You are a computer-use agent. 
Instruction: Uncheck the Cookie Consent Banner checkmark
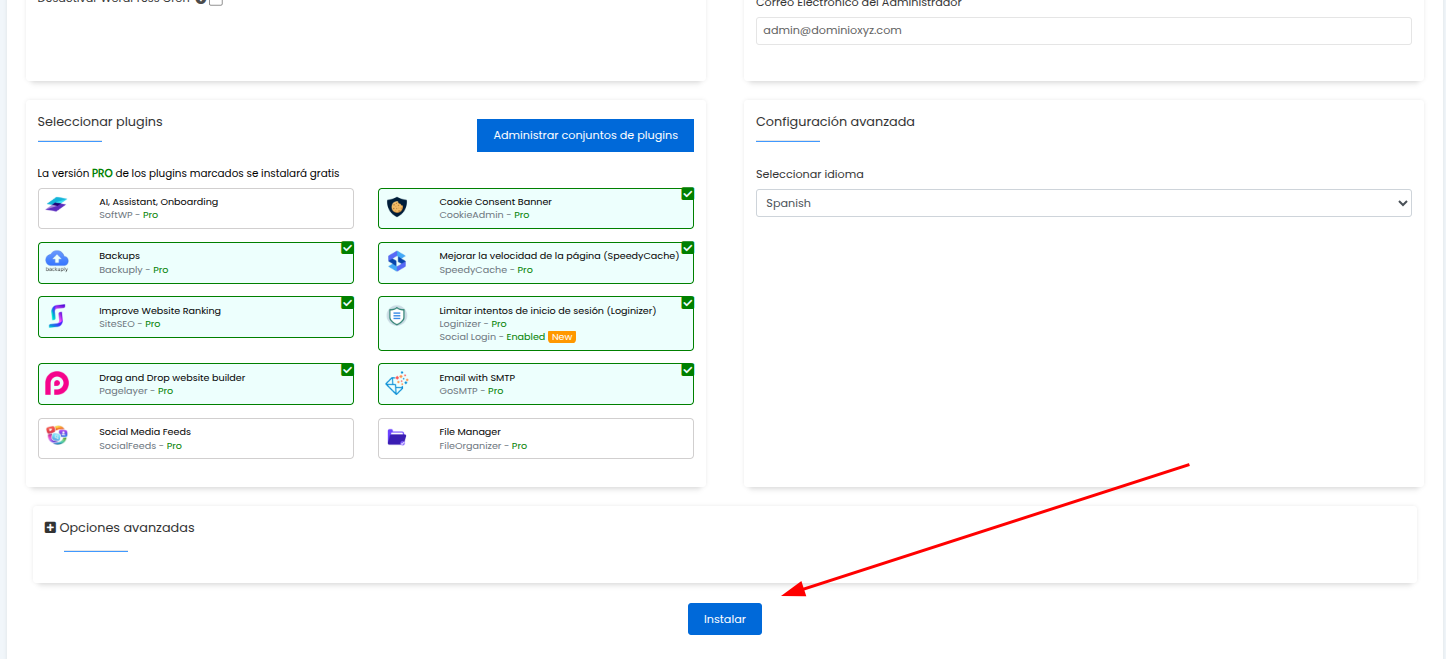pos(687,194)
